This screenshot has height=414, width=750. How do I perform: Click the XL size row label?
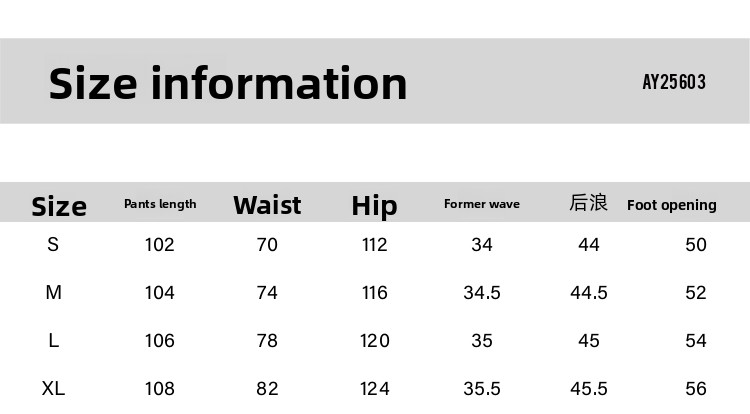54,389
